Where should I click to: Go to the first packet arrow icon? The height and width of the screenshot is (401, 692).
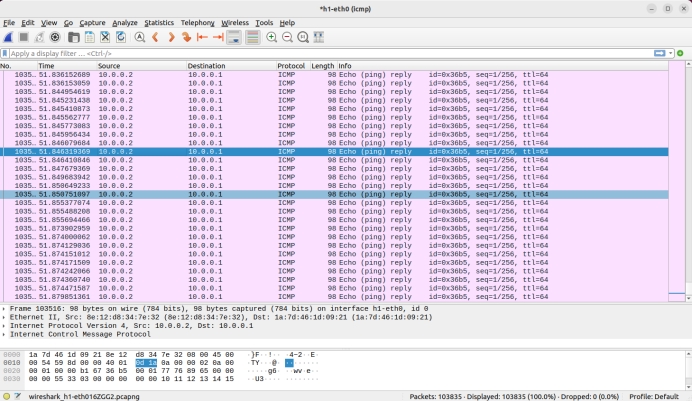coord(201,37)
